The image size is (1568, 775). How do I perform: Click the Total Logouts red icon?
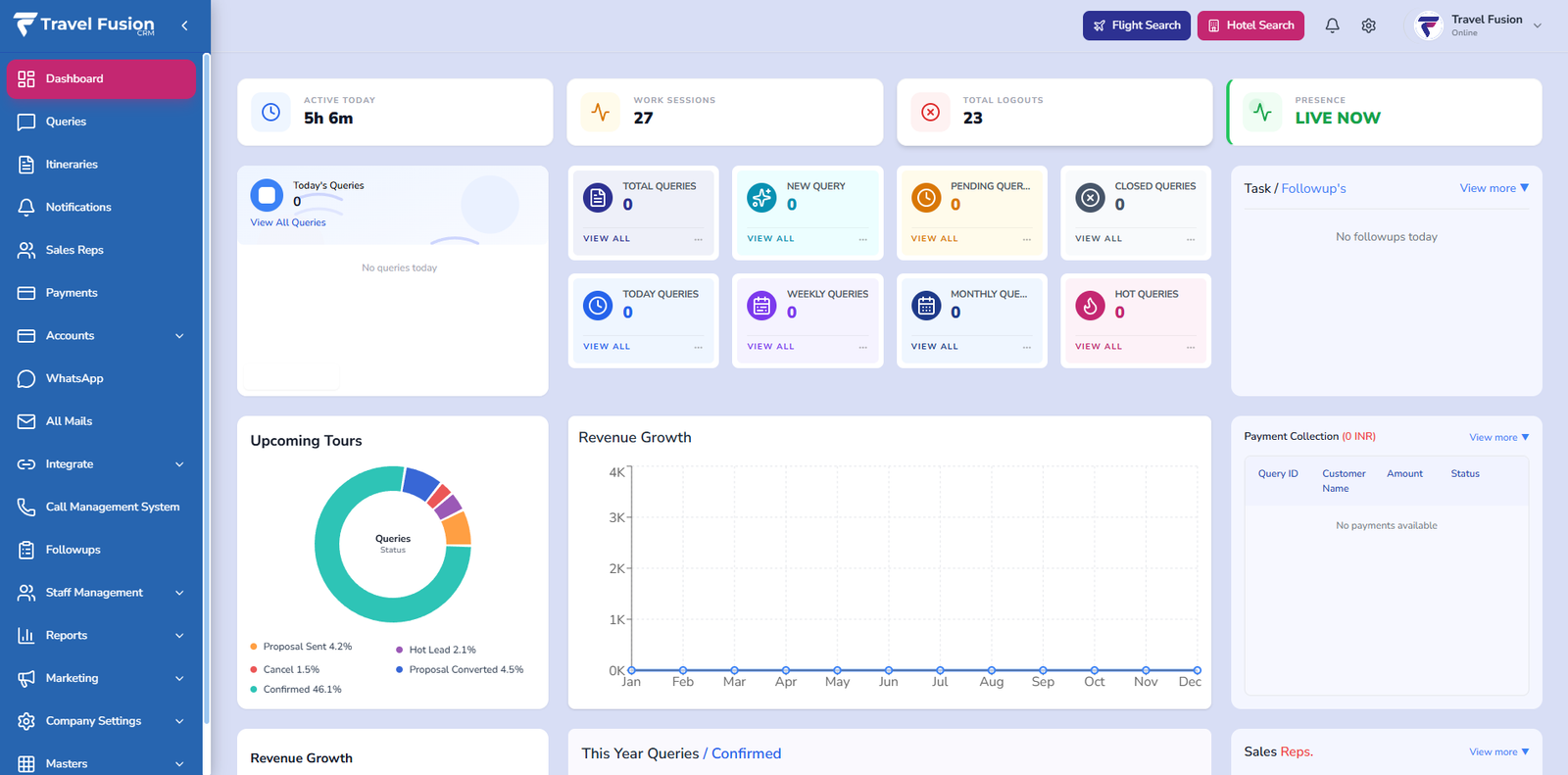click(930, 113)
